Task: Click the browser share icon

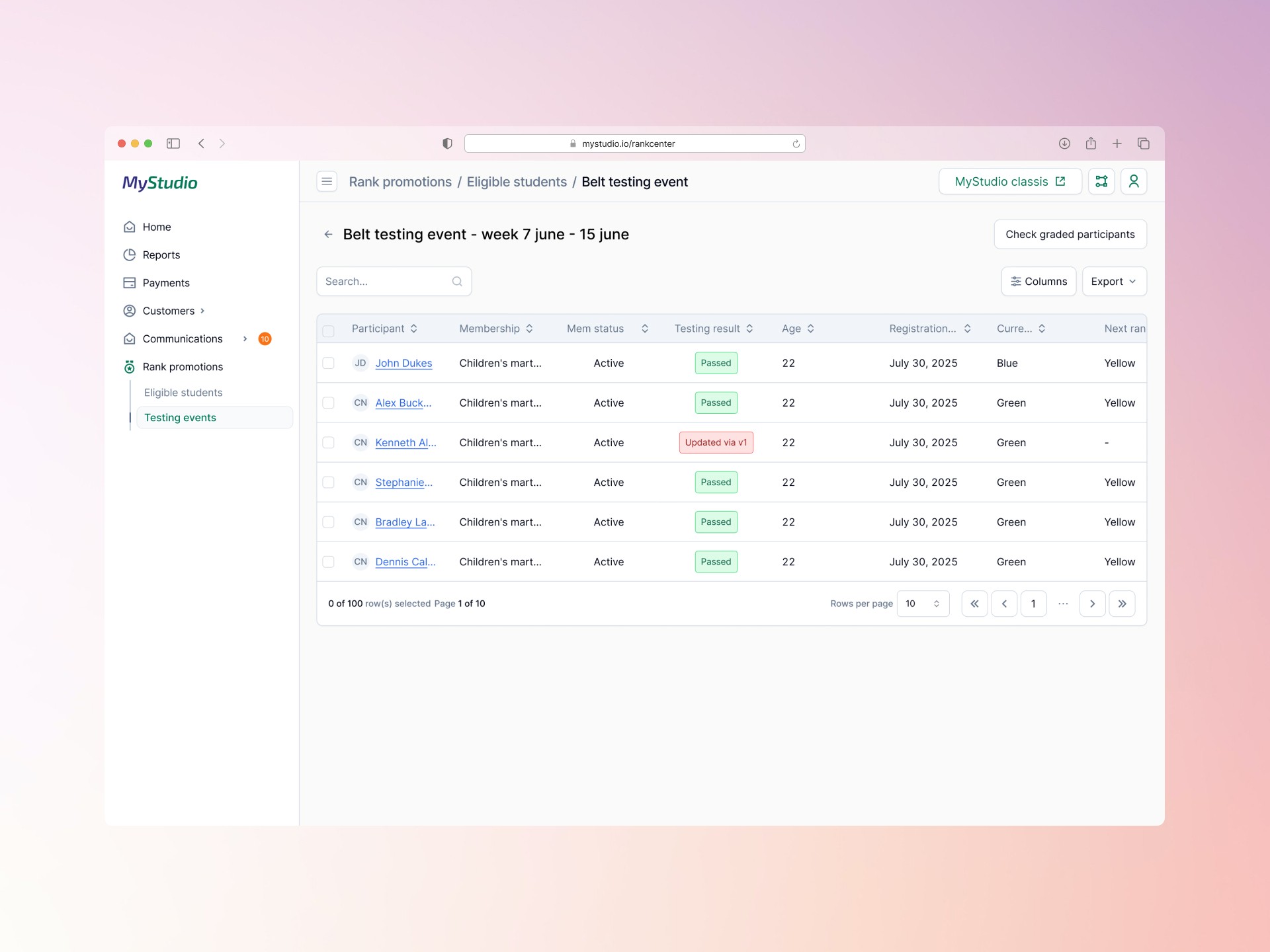Action: coord(1091,143)
